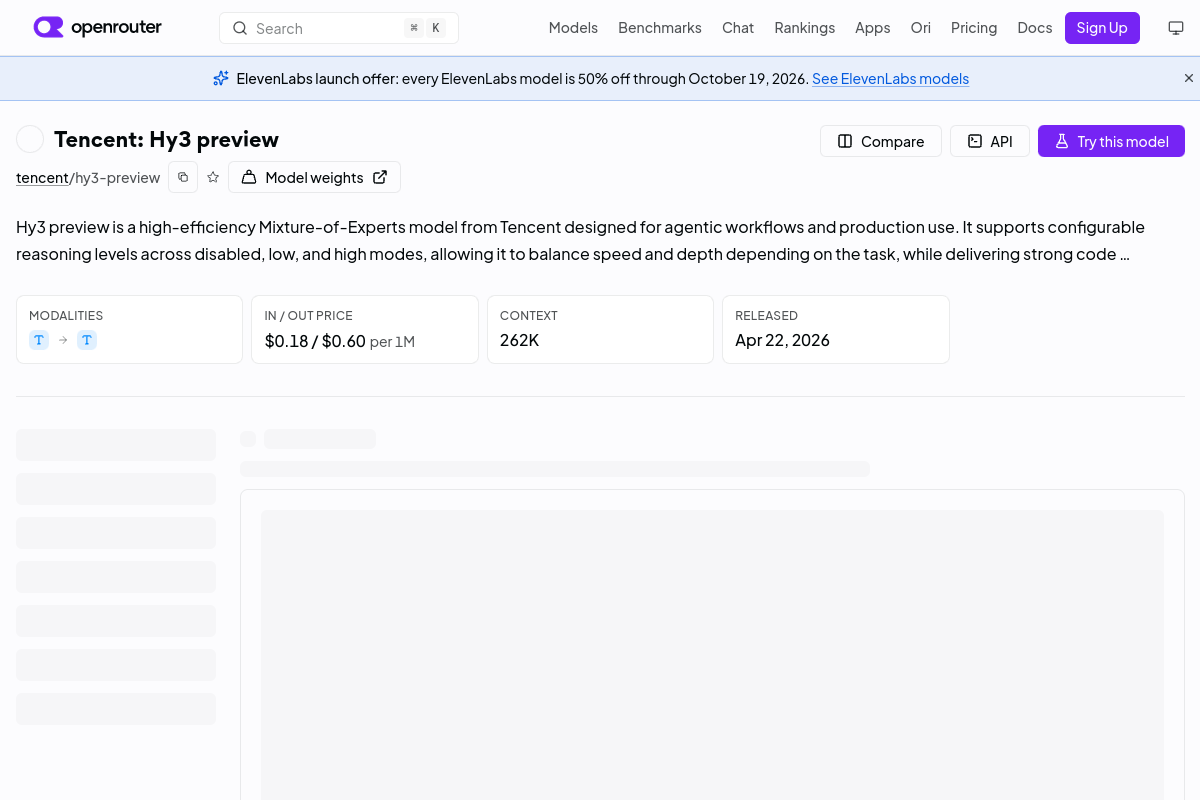Click the text input modality icon
1200x800 pixels.
point(39,340)
